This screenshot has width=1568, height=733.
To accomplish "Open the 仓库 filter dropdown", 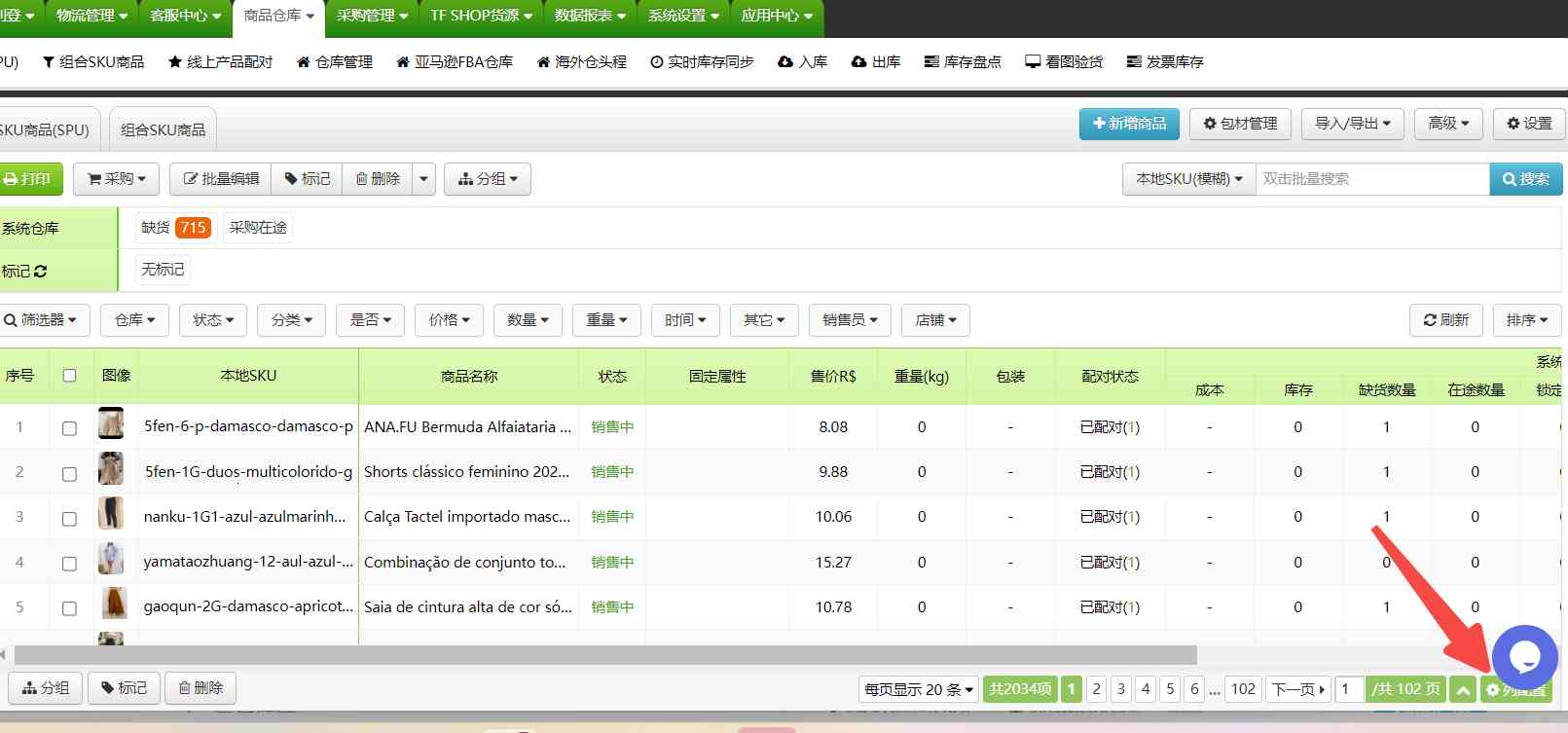I will tap(134, 320).
